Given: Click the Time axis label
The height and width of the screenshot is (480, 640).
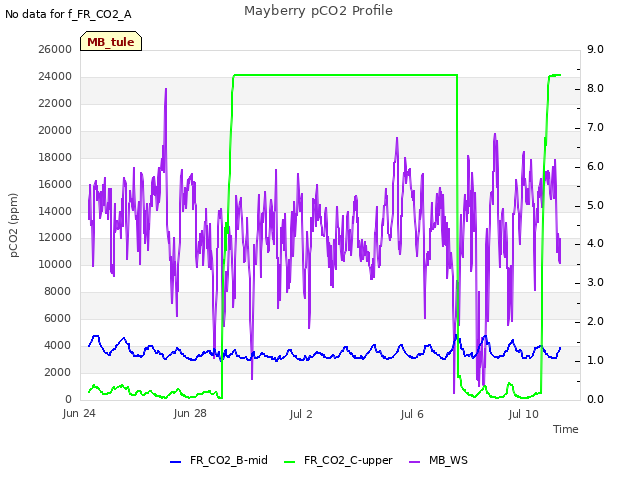Looking at the screenshot, I should [x=566, y=429].
